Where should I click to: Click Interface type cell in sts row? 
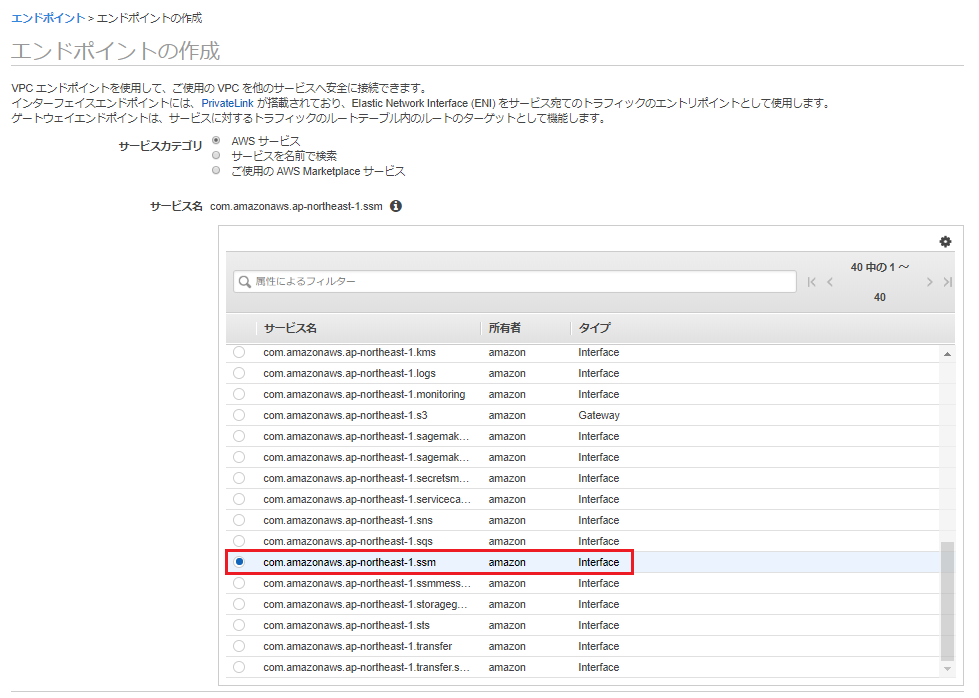[x=599, y=625]
